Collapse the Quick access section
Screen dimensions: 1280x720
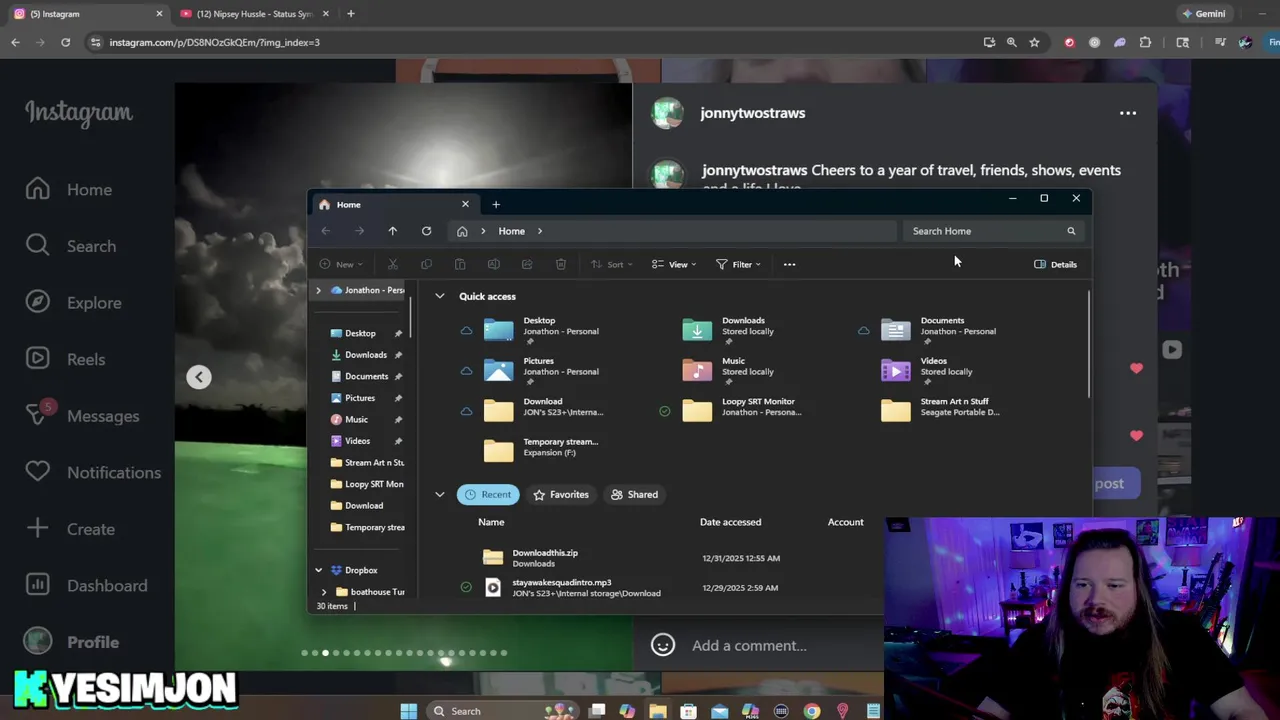[x=439, y=296]
